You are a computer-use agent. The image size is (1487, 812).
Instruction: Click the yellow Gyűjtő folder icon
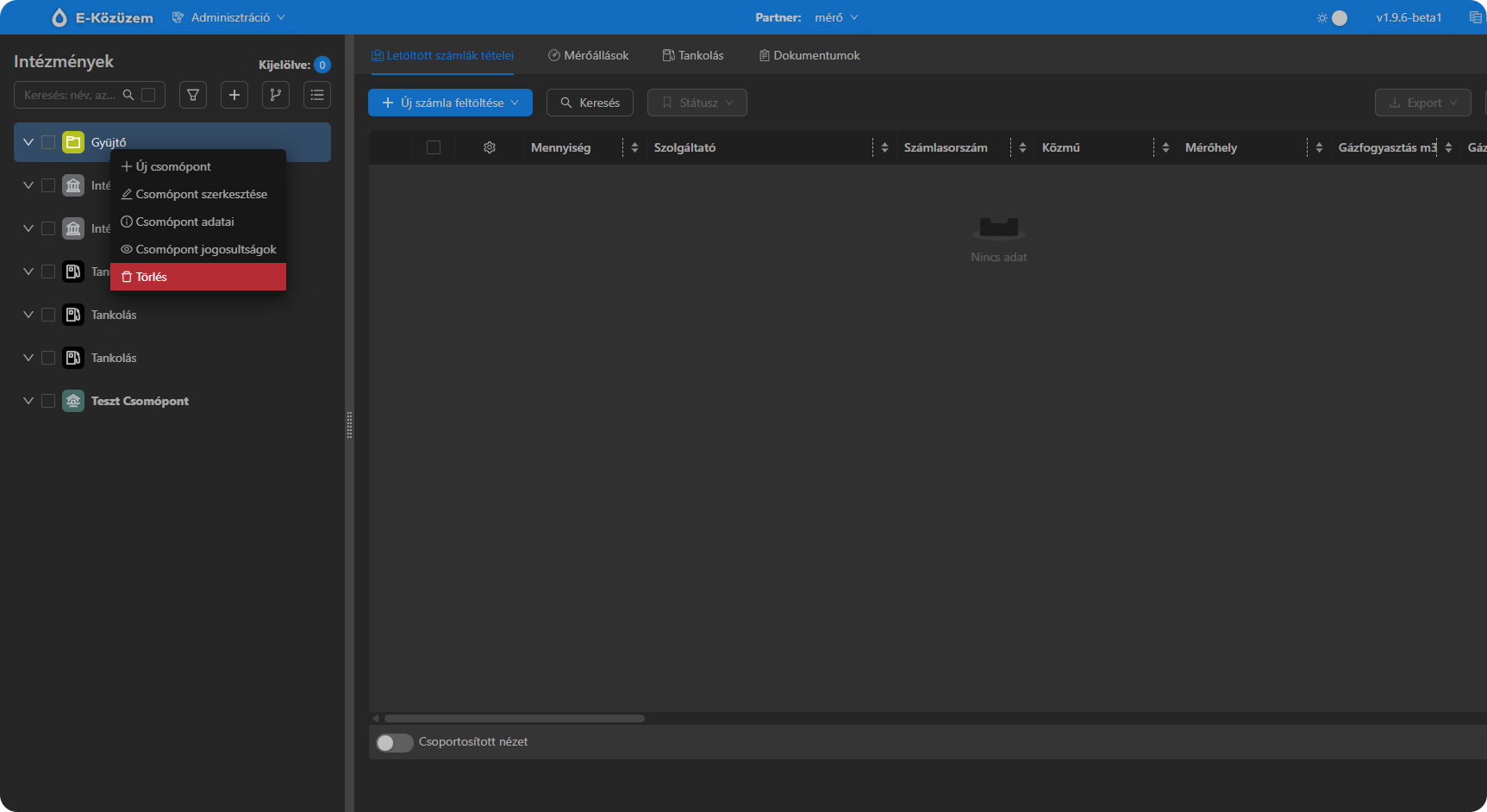click(73, 142)
